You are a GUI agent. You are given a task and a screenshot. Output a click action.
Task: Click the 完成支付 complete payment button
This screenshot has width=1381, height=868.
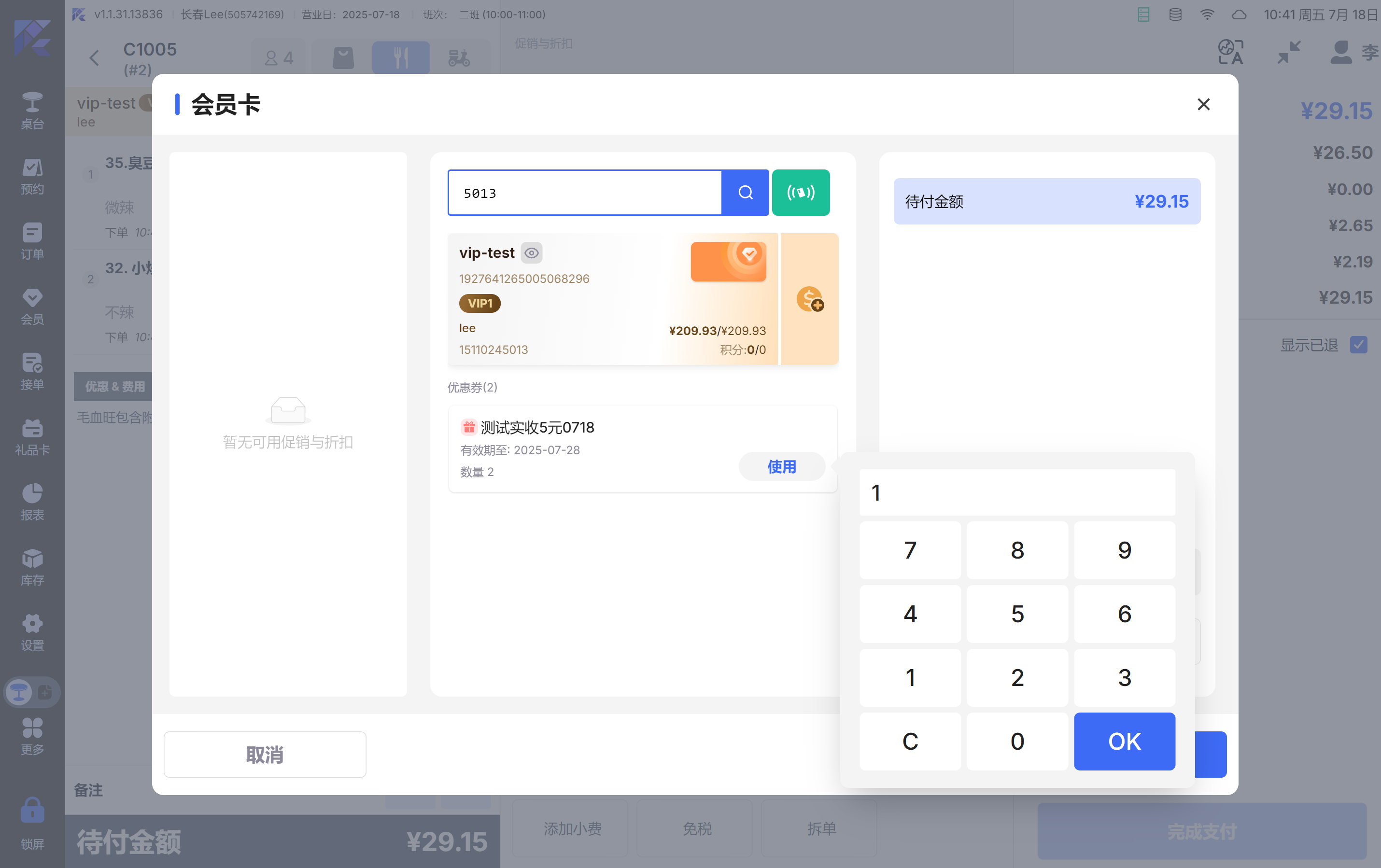coord(1202,831)
